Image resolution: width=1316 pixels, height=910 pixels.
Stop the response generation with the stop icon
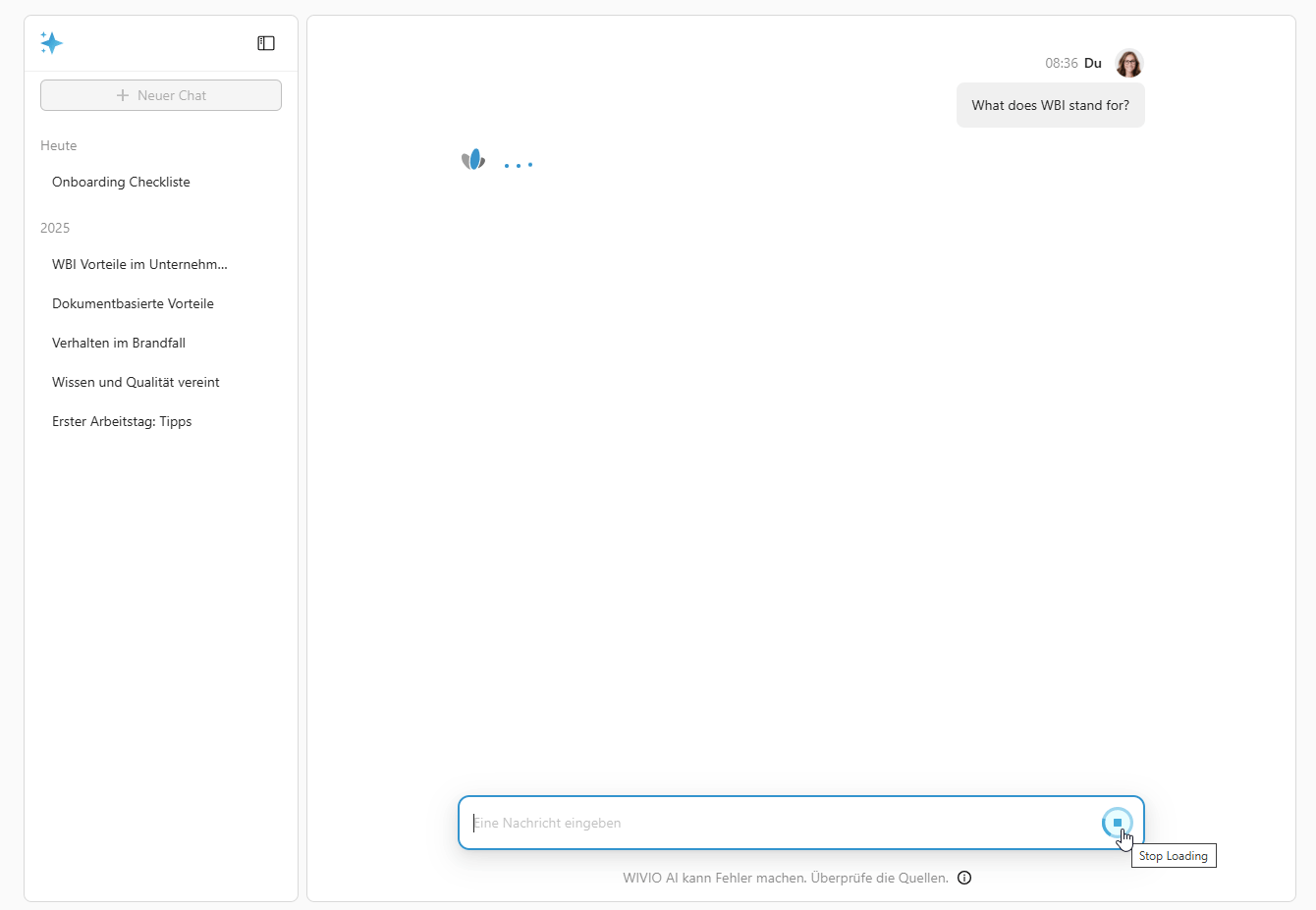coord(1118,823)
